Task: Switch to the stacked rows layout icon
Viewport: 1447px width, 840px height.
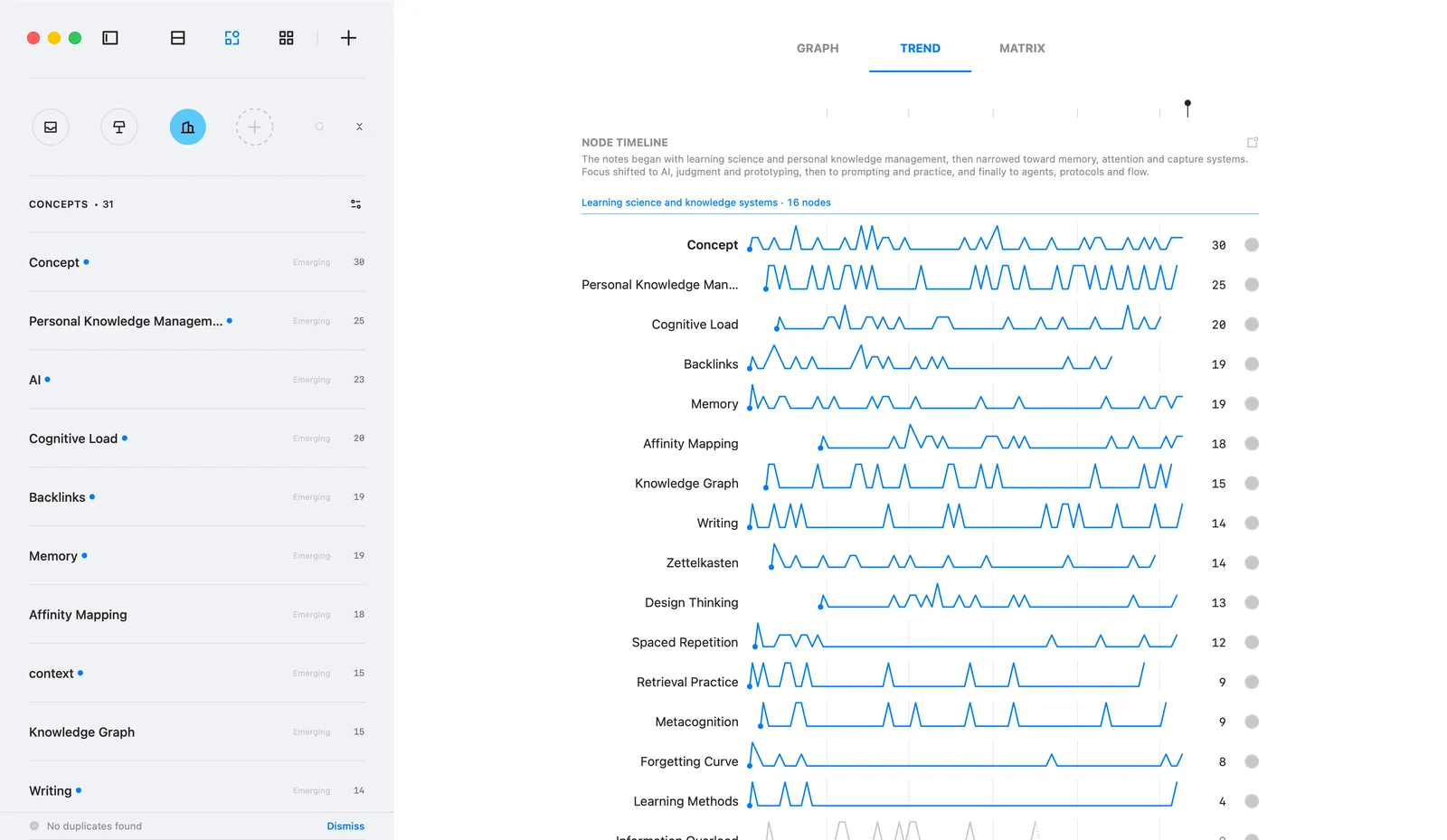Action: coord(178,38)
